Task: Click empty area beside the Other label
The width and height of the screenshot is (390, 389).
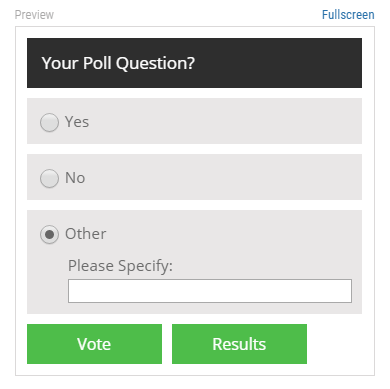Action: tap(233, 234)
